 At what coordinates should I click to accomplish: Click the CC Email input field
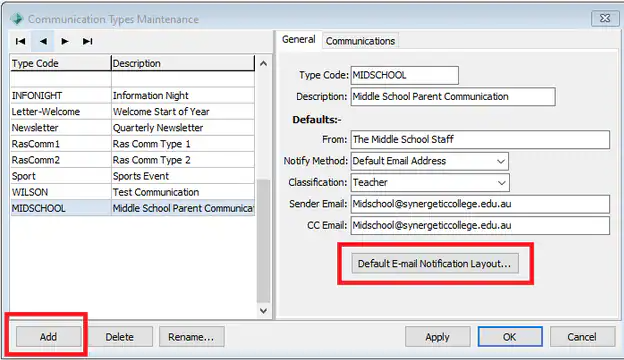[x=480, y=226]
